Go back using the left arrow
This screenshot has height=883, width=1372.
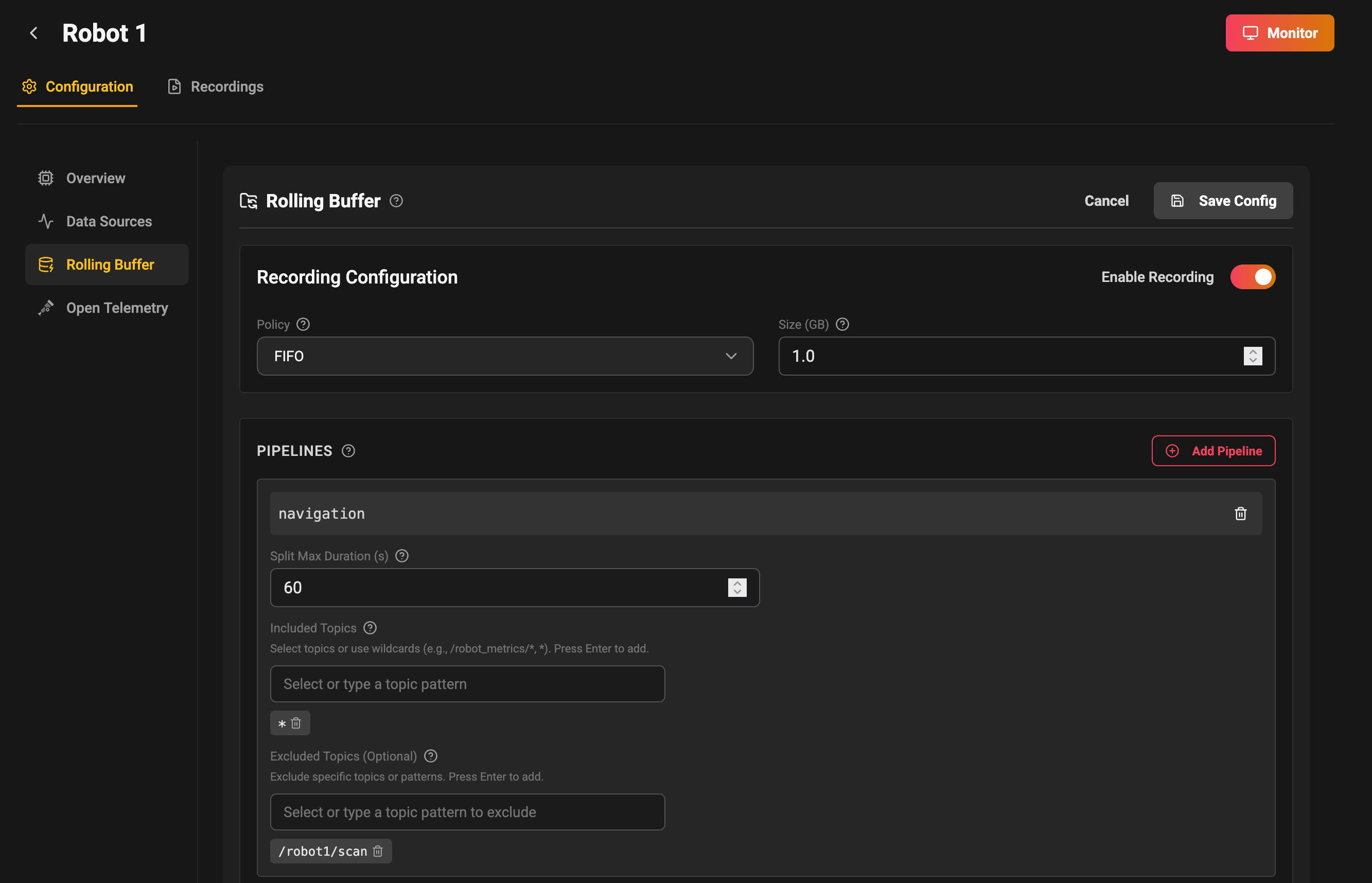pos(34,33)
